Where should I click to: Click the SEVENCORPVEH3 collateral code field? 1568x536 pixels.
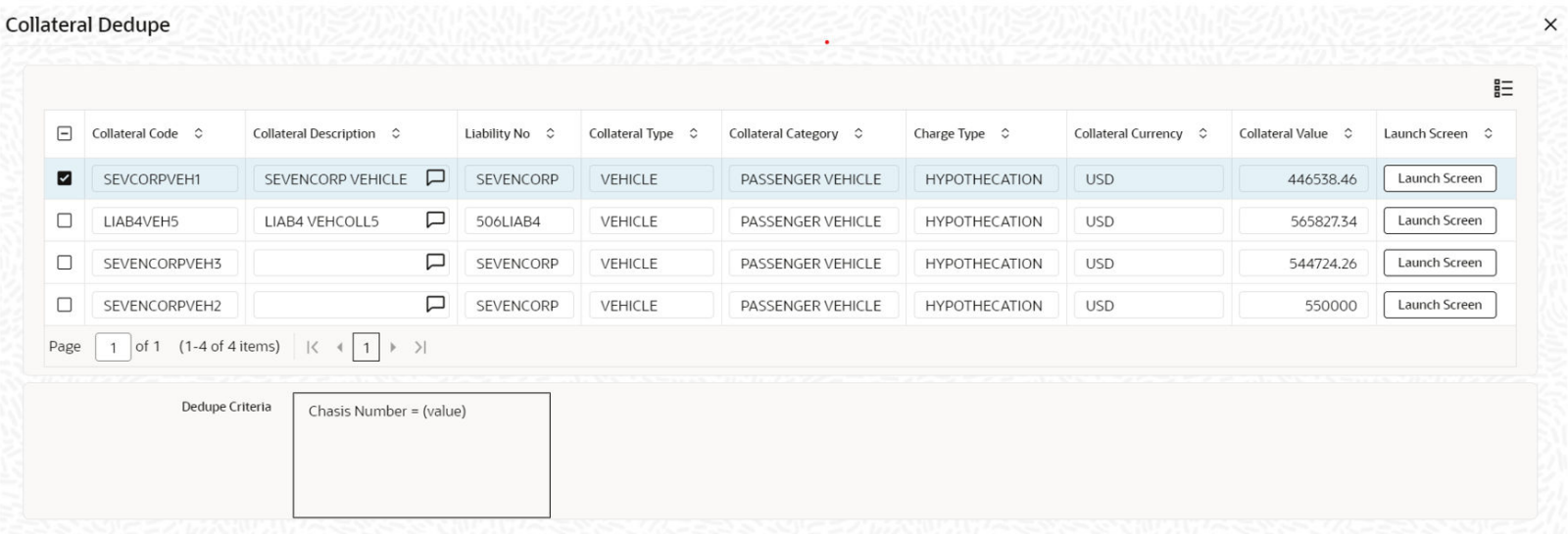pos(165,263)
